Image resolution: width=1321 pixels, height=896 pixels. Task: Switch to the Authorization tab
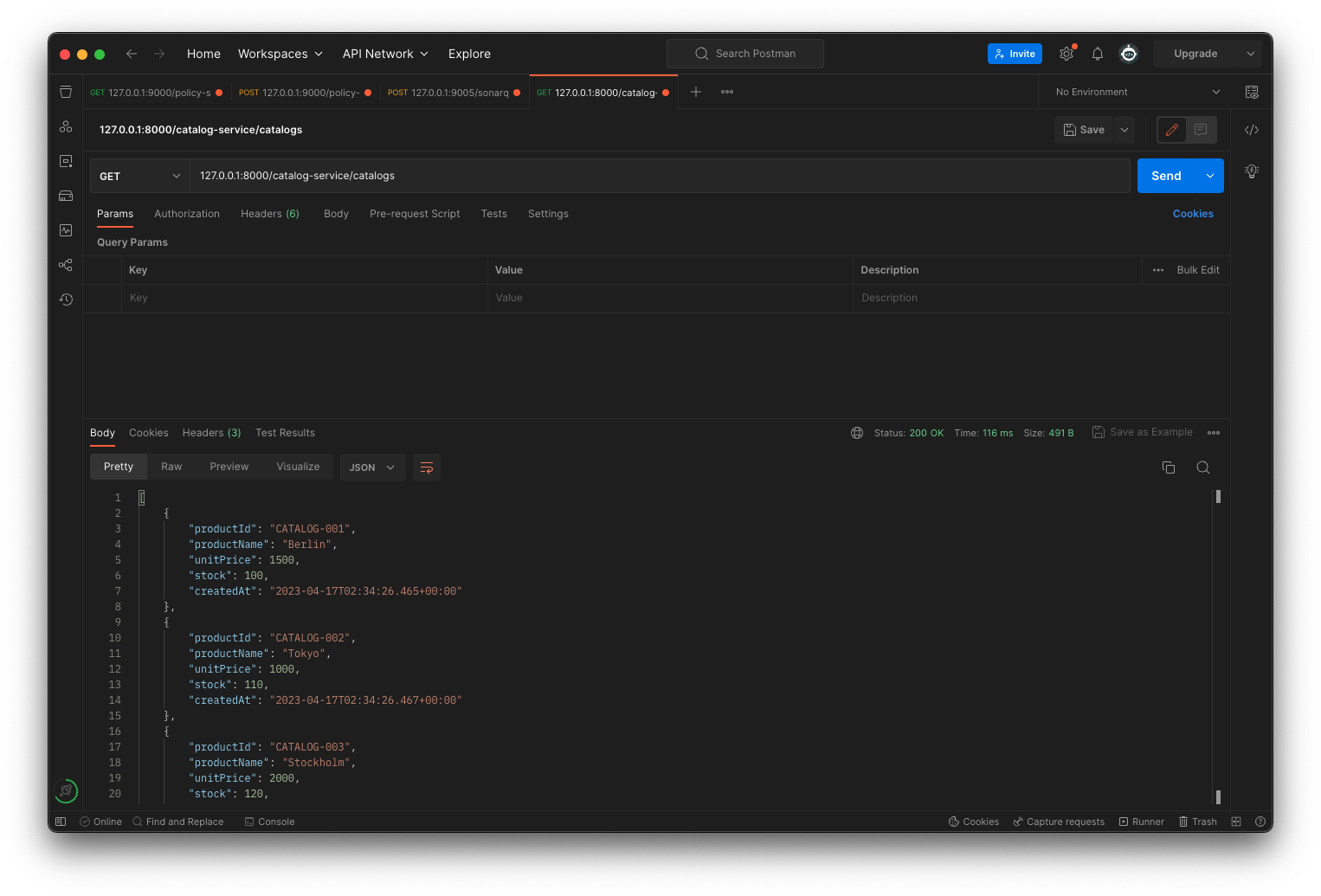(187, 214)
